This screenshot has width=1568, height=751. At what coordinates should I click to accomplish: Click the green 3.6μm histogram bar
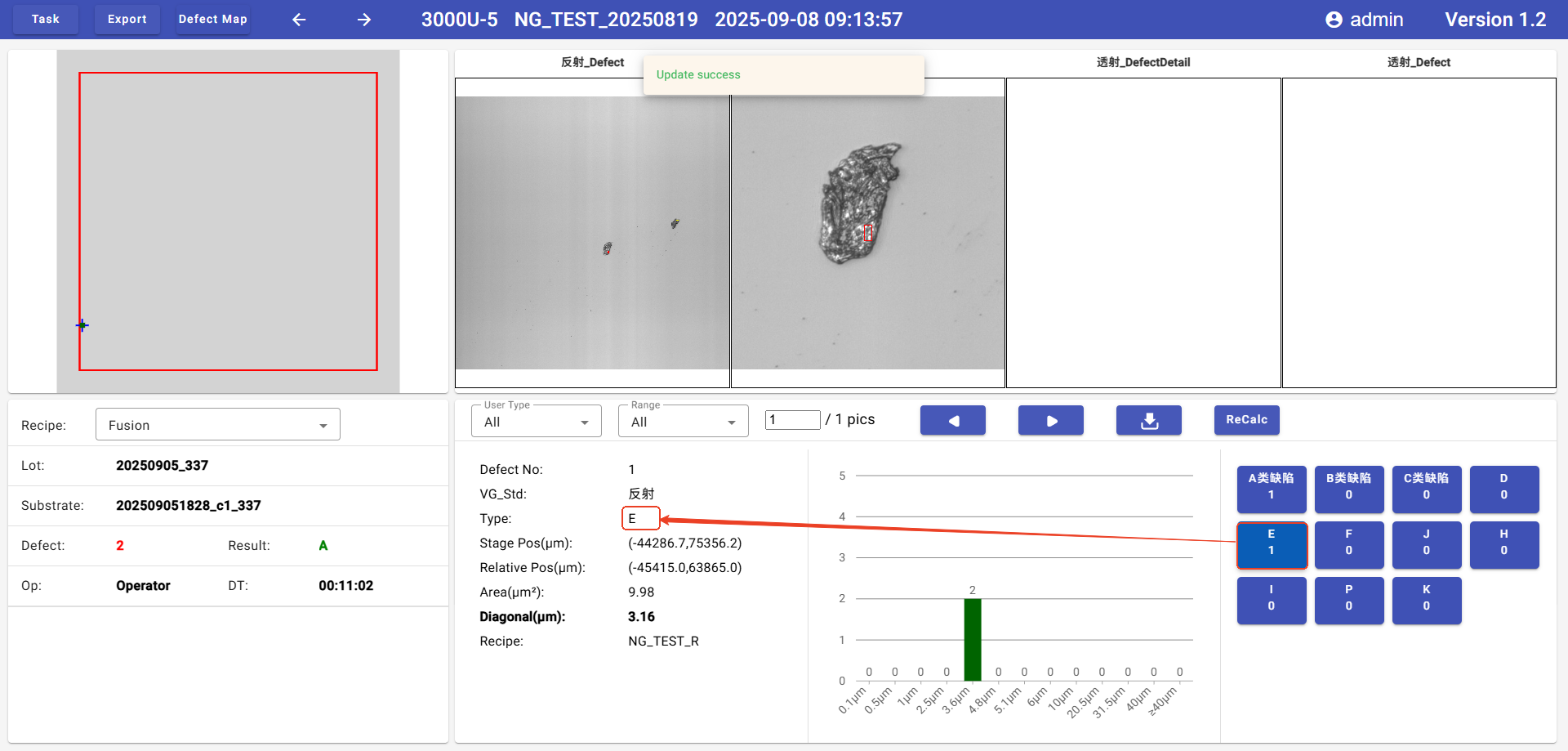tap(972, 639)
